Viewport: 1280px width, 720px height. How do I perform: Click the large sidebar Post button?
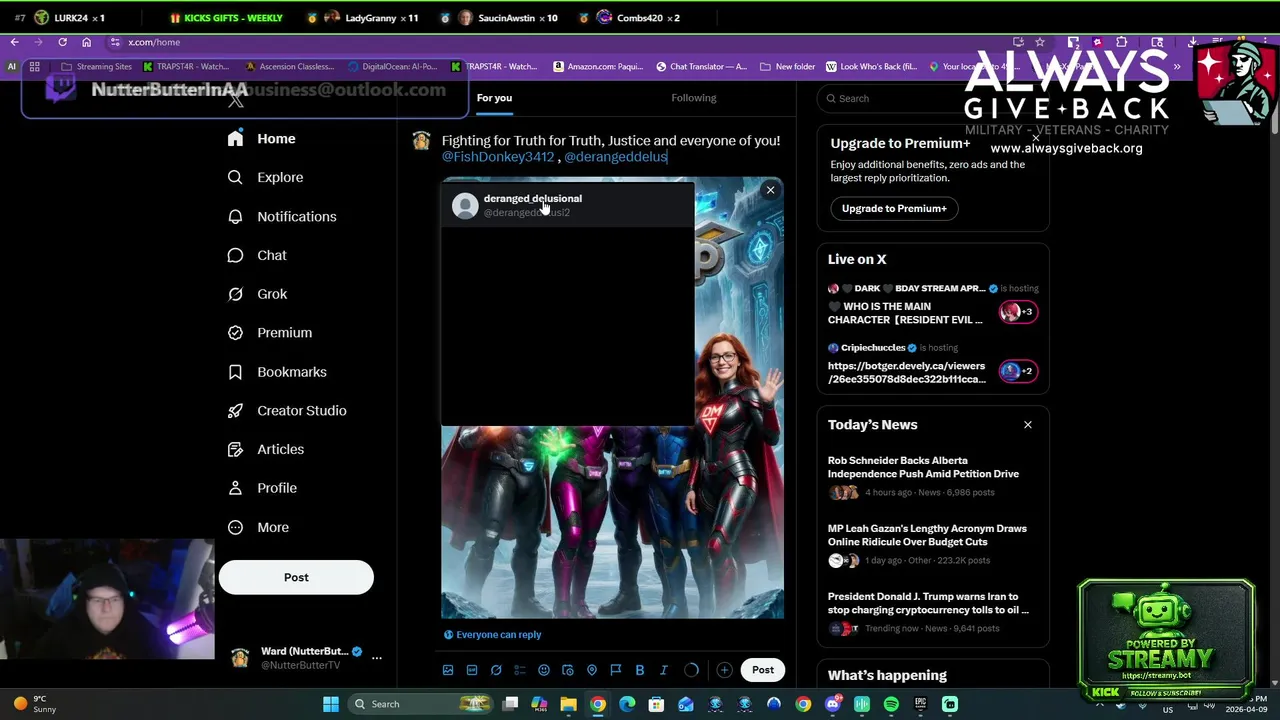(296, 577)
